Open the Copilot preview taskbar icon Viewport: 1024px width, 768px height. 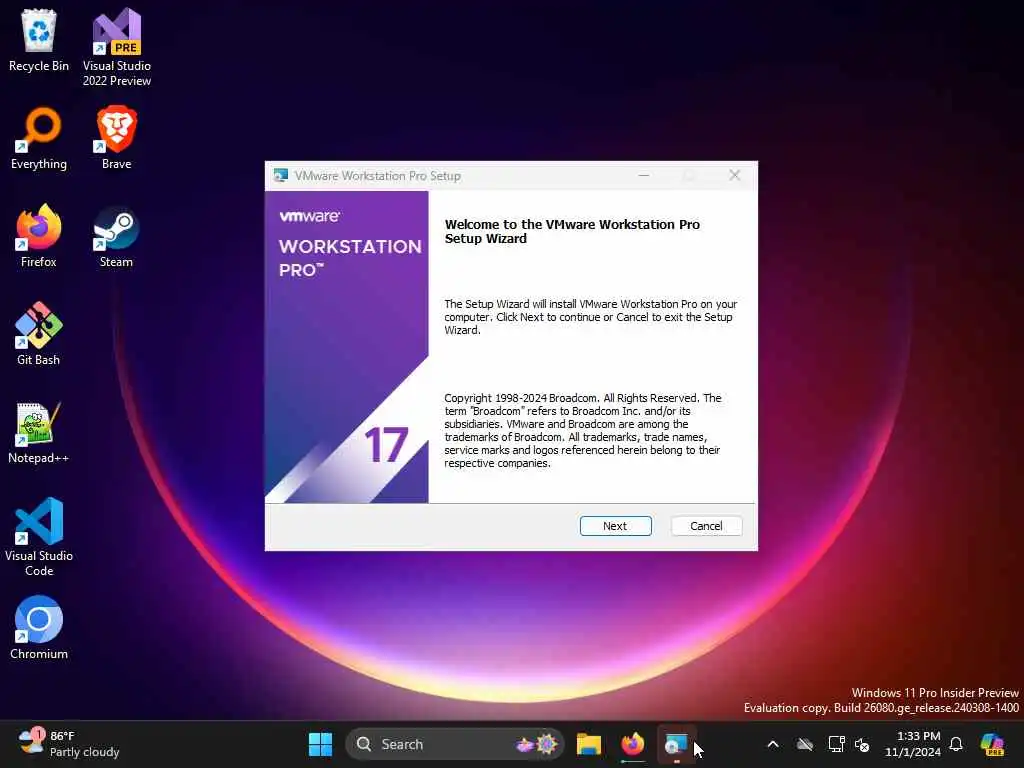coord(992,744)
